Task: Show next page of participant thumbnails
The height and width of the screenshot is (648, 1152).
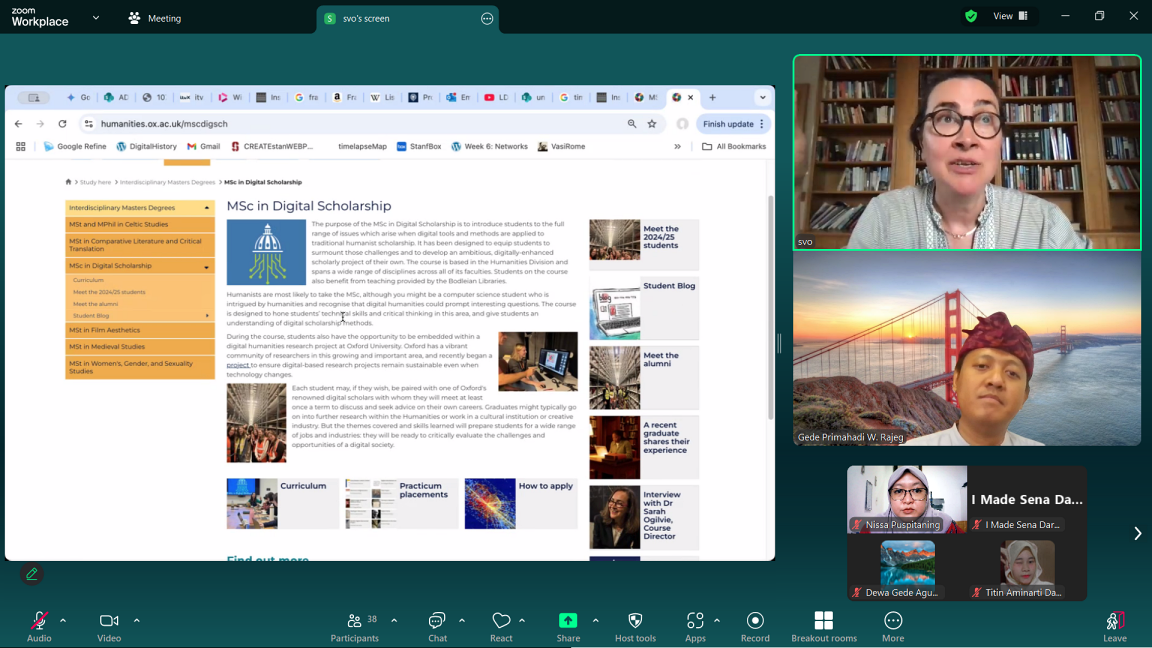Action: coord(1137,533)
